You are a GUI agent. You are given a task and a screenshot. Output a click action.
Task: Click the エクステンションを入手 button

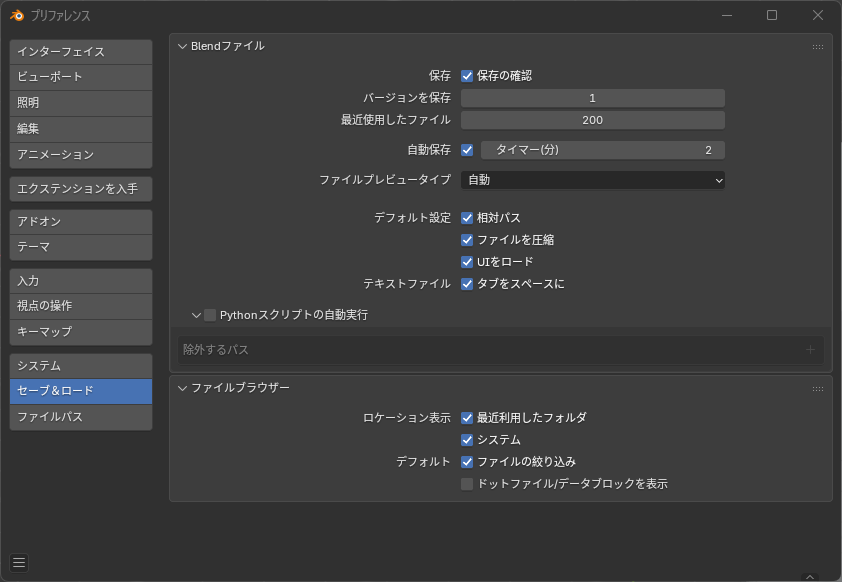point(81,189)
